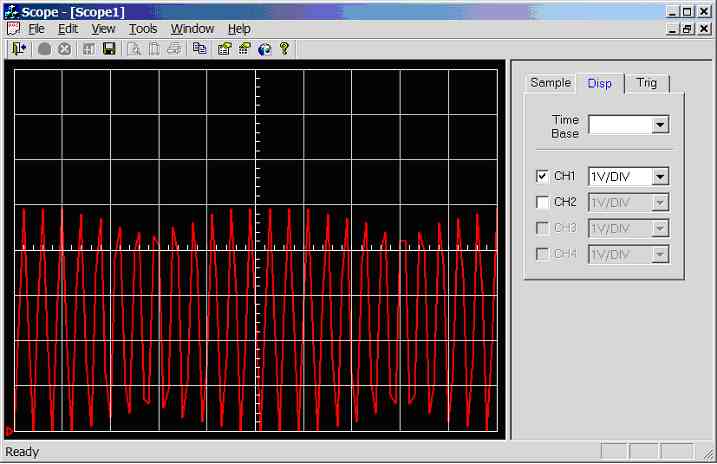The image size is (717, 464).
Task: Switch to the Trig tab
Action: (x=647, y=83)
